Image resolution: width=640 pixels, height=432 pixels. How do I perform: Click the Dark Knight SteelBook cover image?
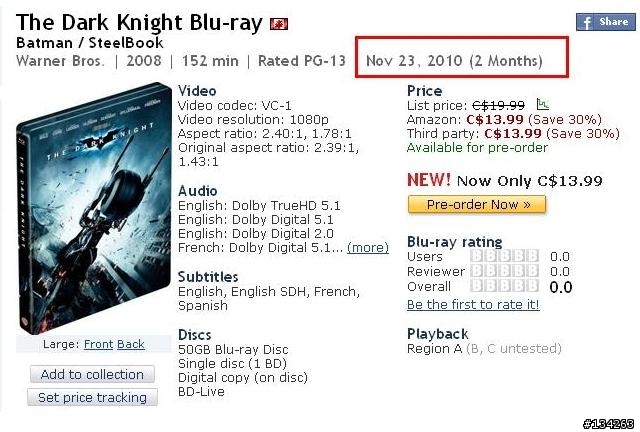pyautogui.click(x=94, y=208)
